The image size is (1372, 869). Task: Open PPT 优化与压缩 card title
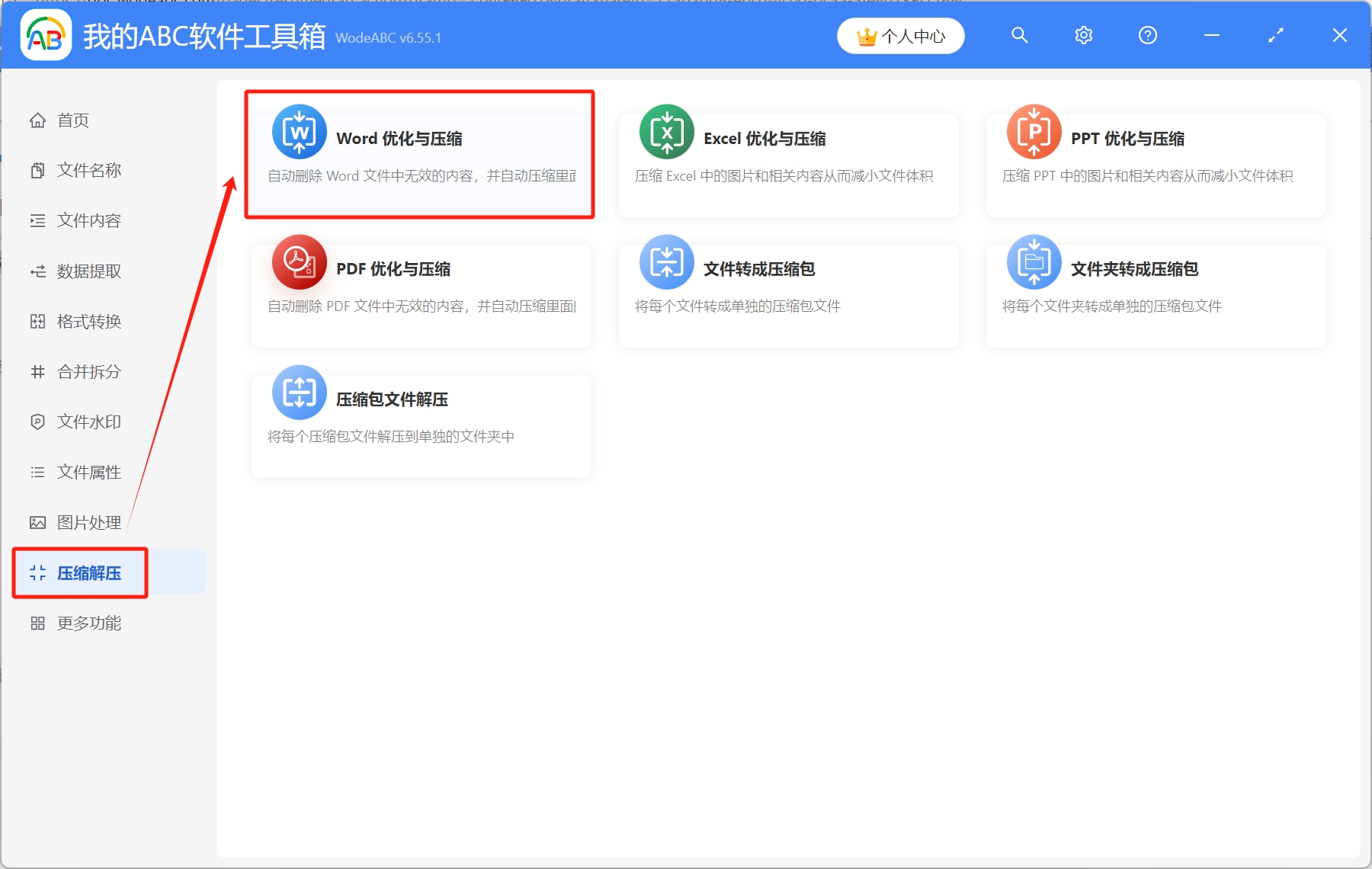1127,139
